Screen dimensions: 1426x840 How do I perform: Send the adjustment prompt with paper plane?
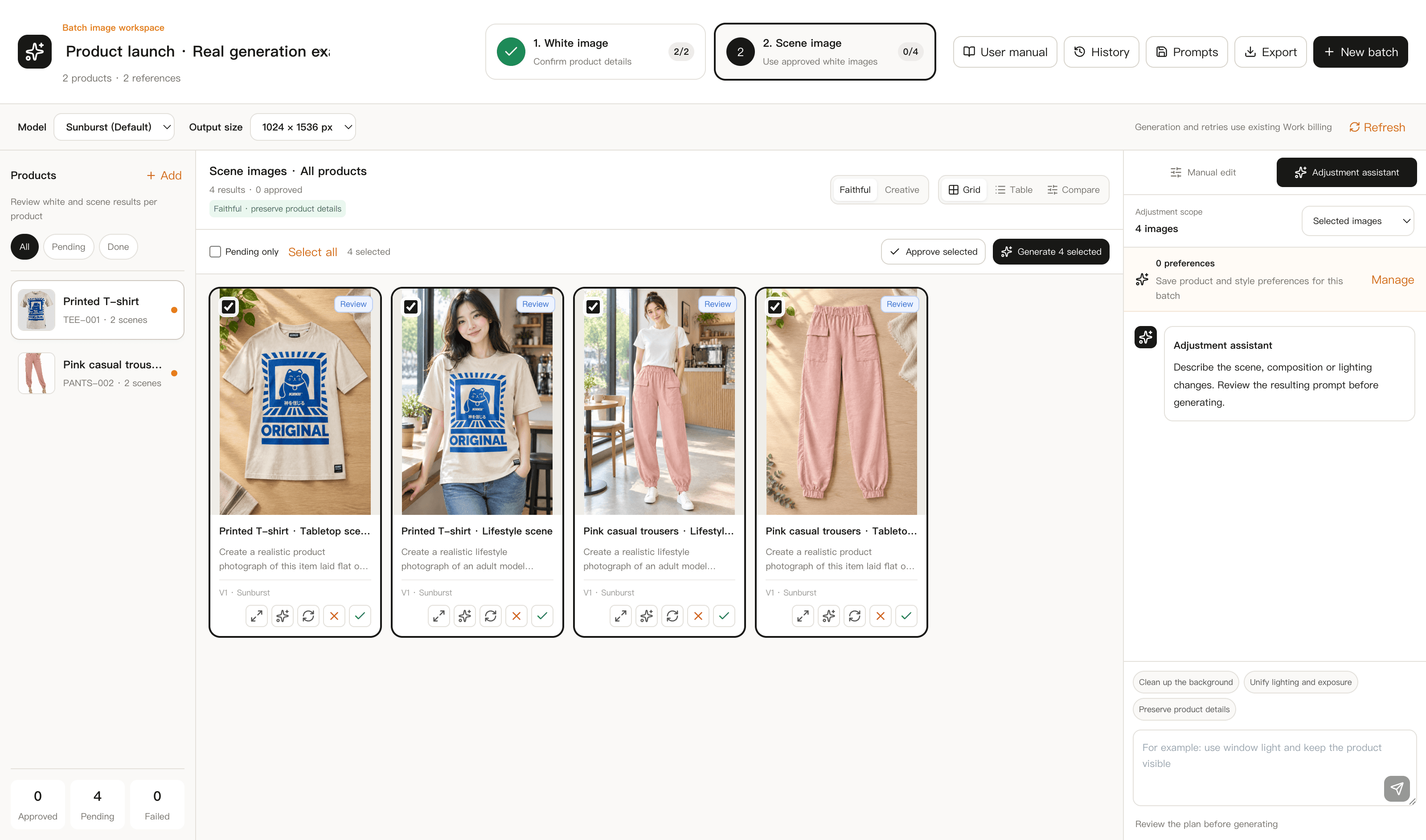pyautogui.click(x=1397, y=788)
